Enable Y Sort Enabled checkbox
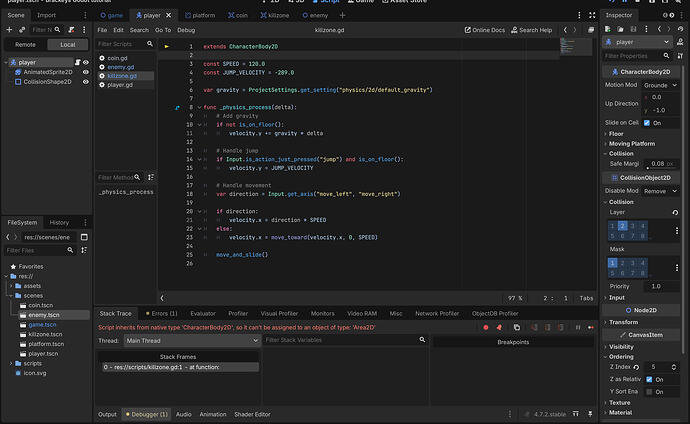The width and height of the screenshot is (690, 424). tap(649, 391)
